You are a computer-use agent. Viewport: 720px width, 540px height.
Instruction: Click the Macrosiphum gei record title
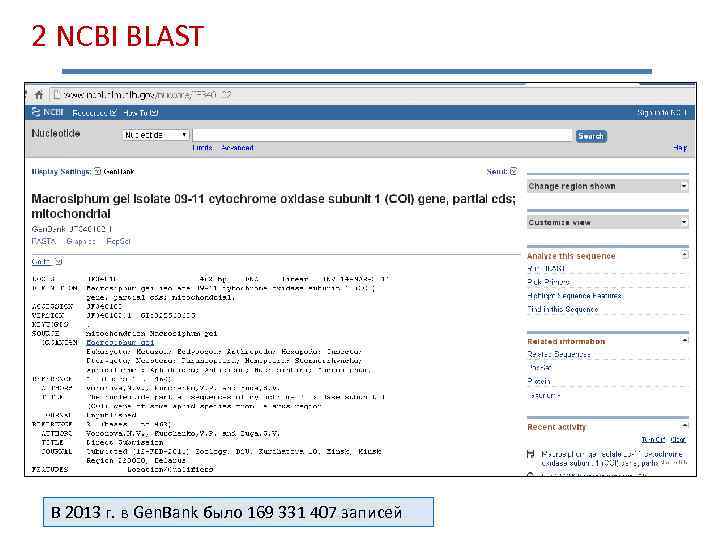pyautogui.click(x=274, y=206)
